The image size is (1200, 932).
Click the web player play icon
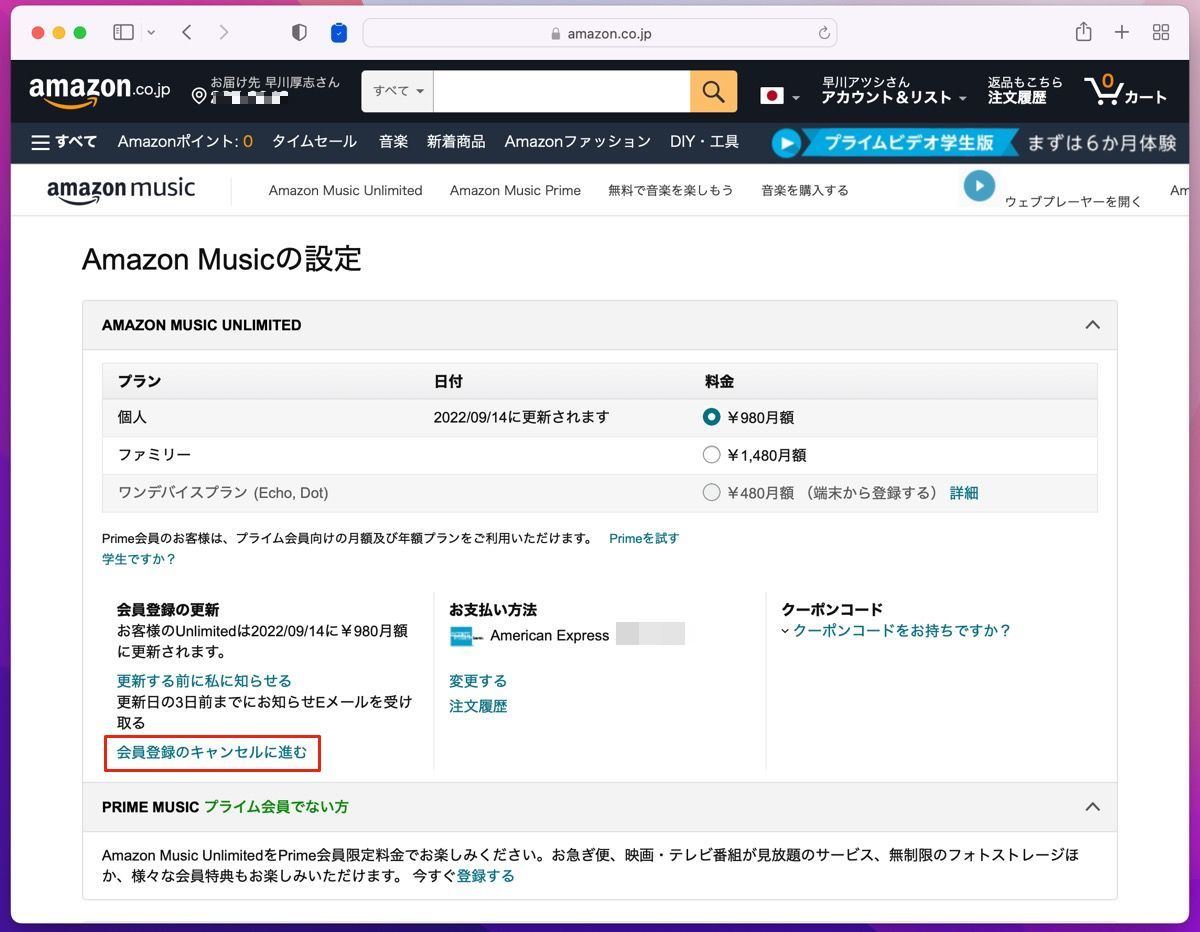click(x=979, y=186)
